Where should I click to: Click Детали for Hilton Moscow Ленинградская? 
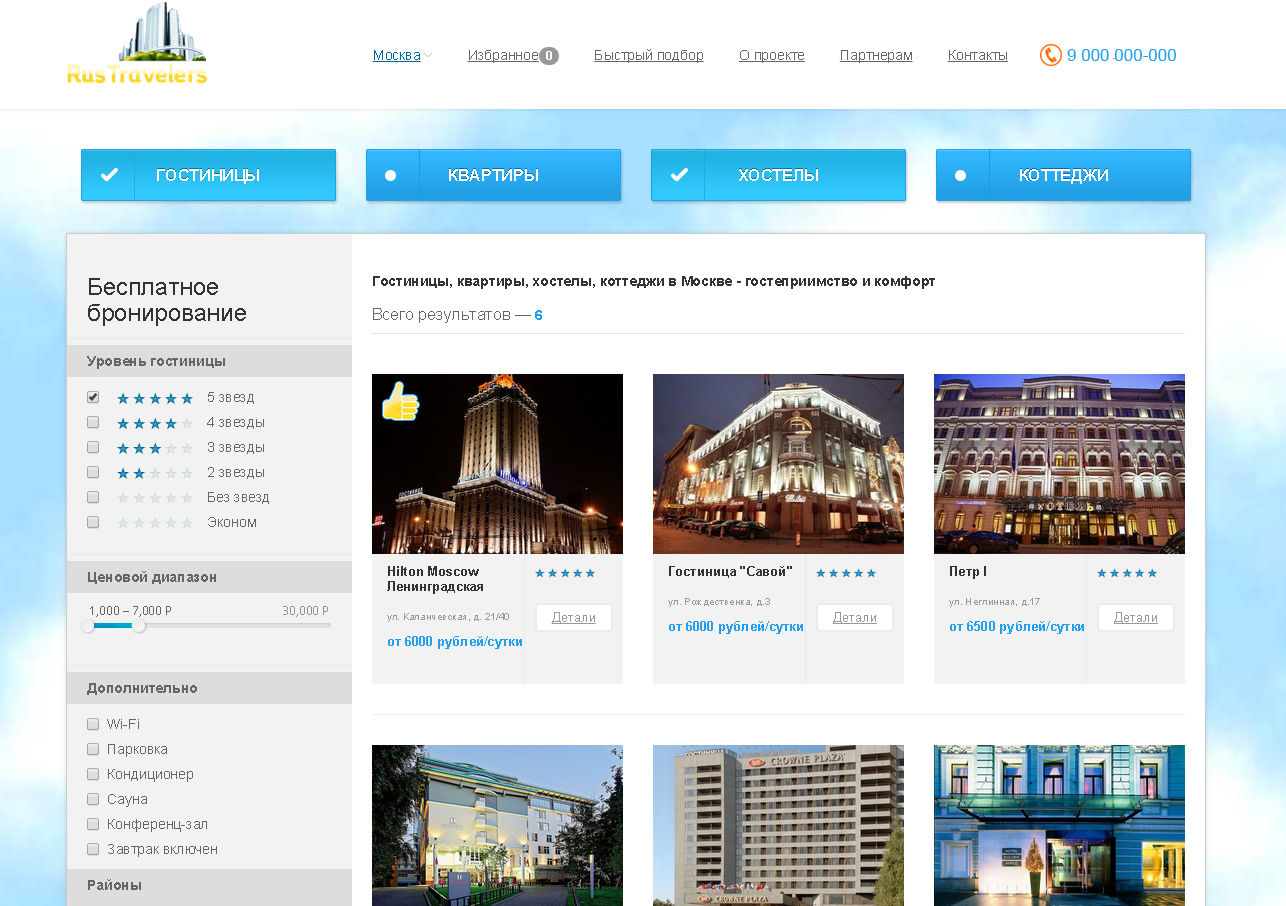point(573,617)
